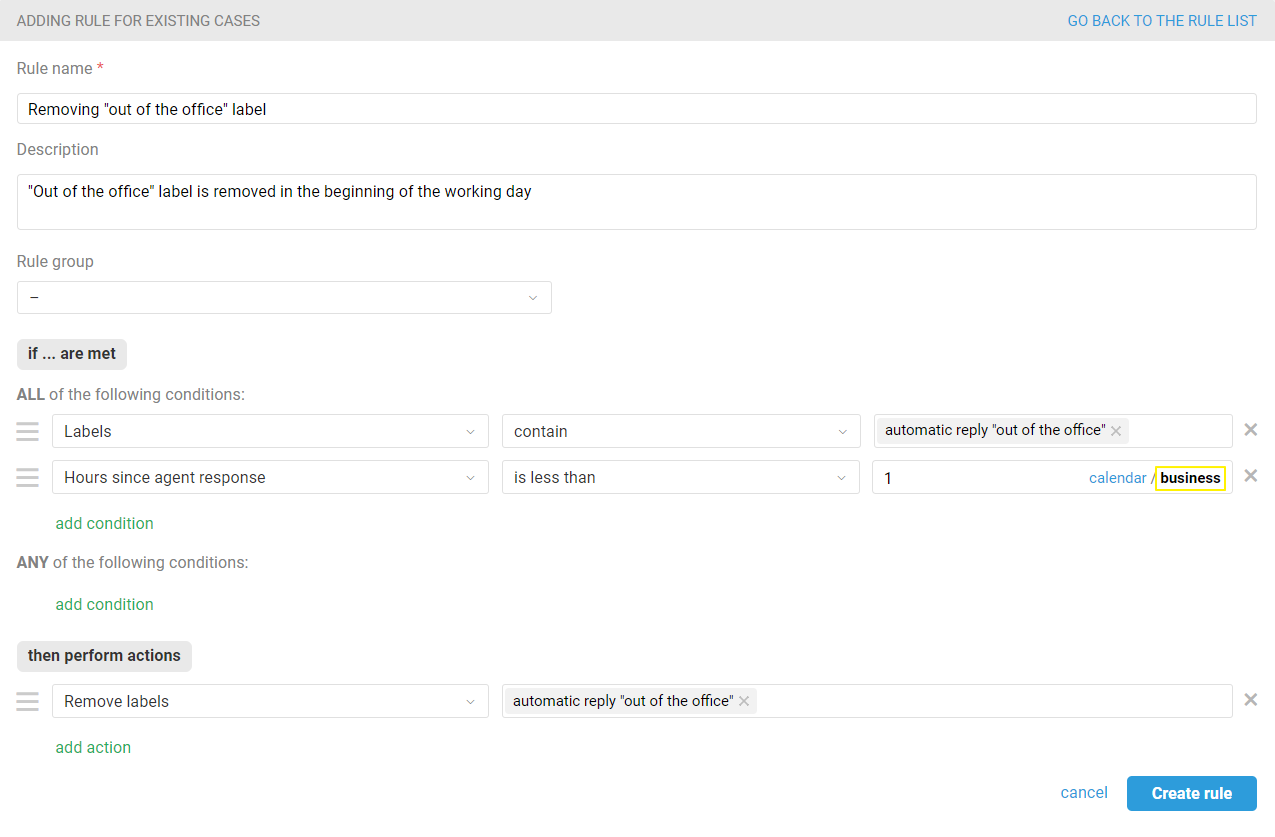Remove label tag from Labels condition

pyautogui.click(x=1116, y=431)
